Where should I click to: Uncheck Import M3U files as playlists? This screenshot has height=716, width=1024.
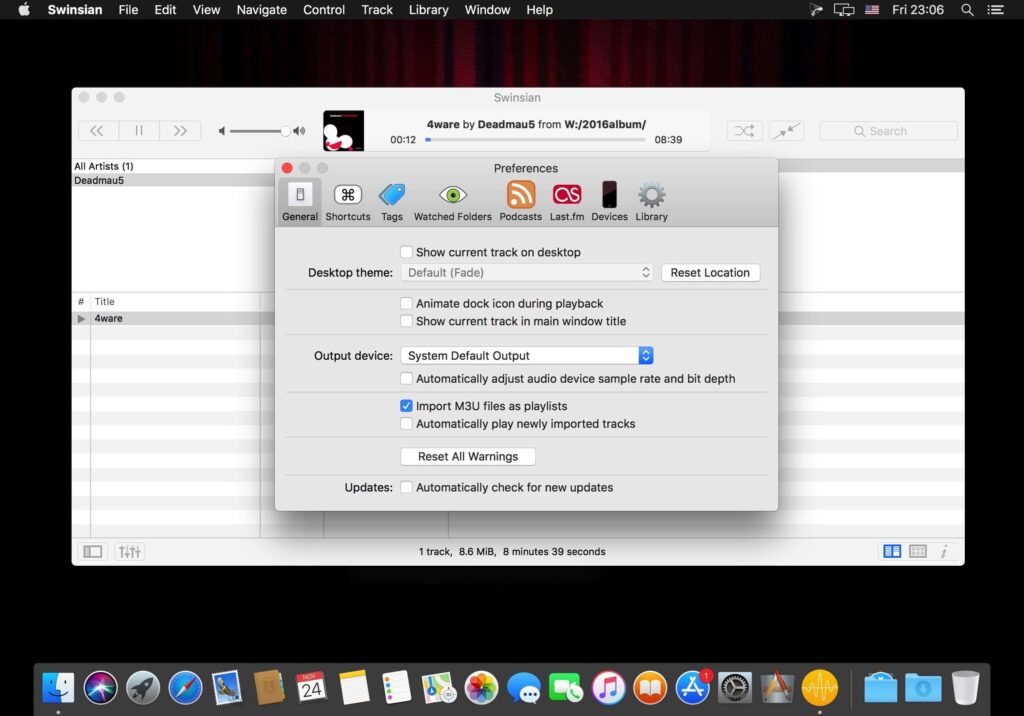tap(406, 406)
